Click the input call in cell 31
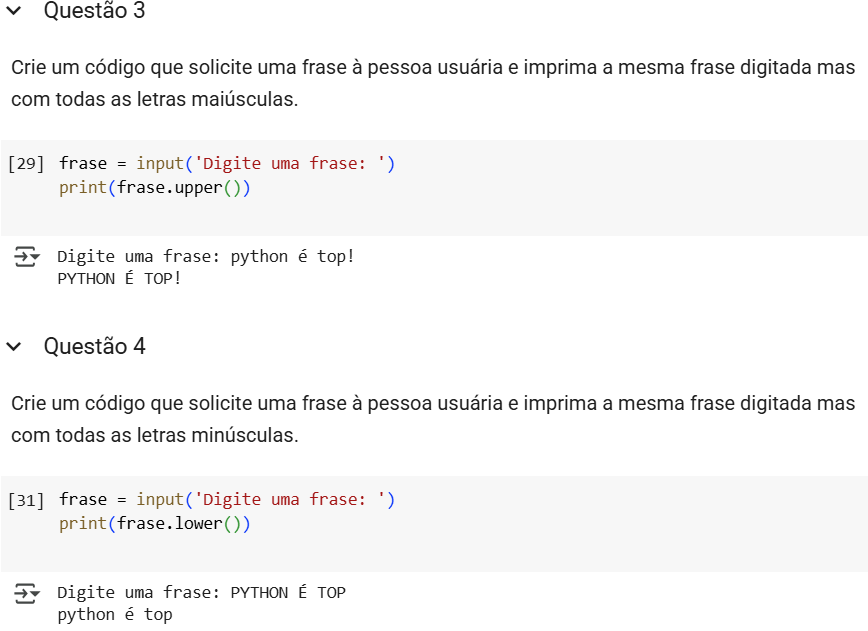Viewport: 868px width, 631px height. [160, 500]
